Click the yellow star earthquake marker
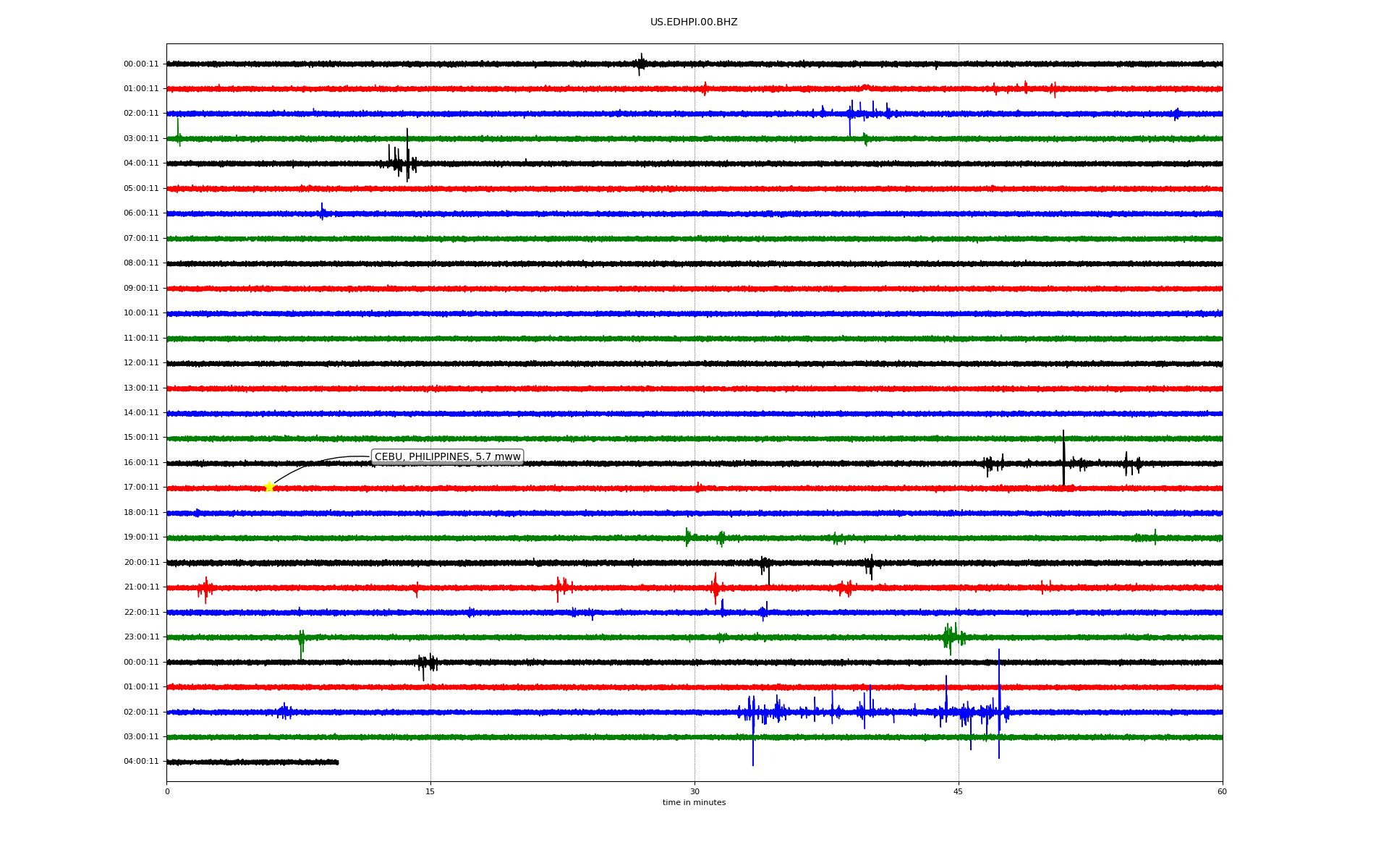The width and height of the screenshot is (1389, 868). pyautogui.click(x=269, y=487)
